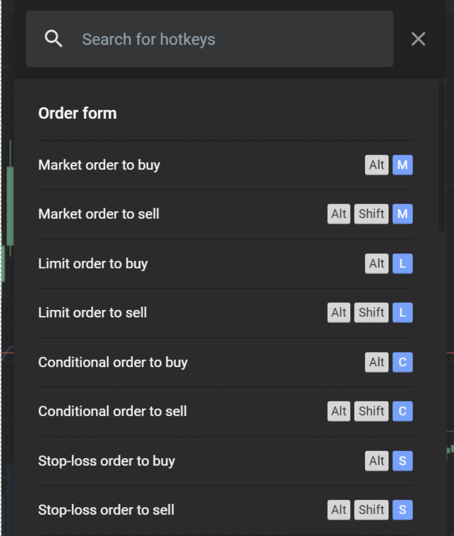
Task: Click the C key badge for Conditional buy
Action: 402,362
